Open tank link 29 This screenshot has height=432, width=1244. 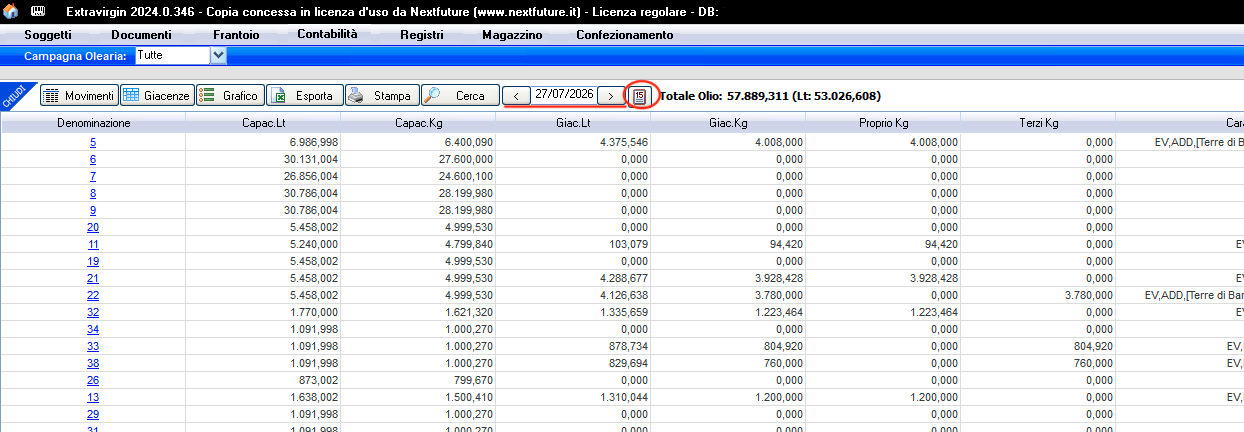[x=93, y=414]
